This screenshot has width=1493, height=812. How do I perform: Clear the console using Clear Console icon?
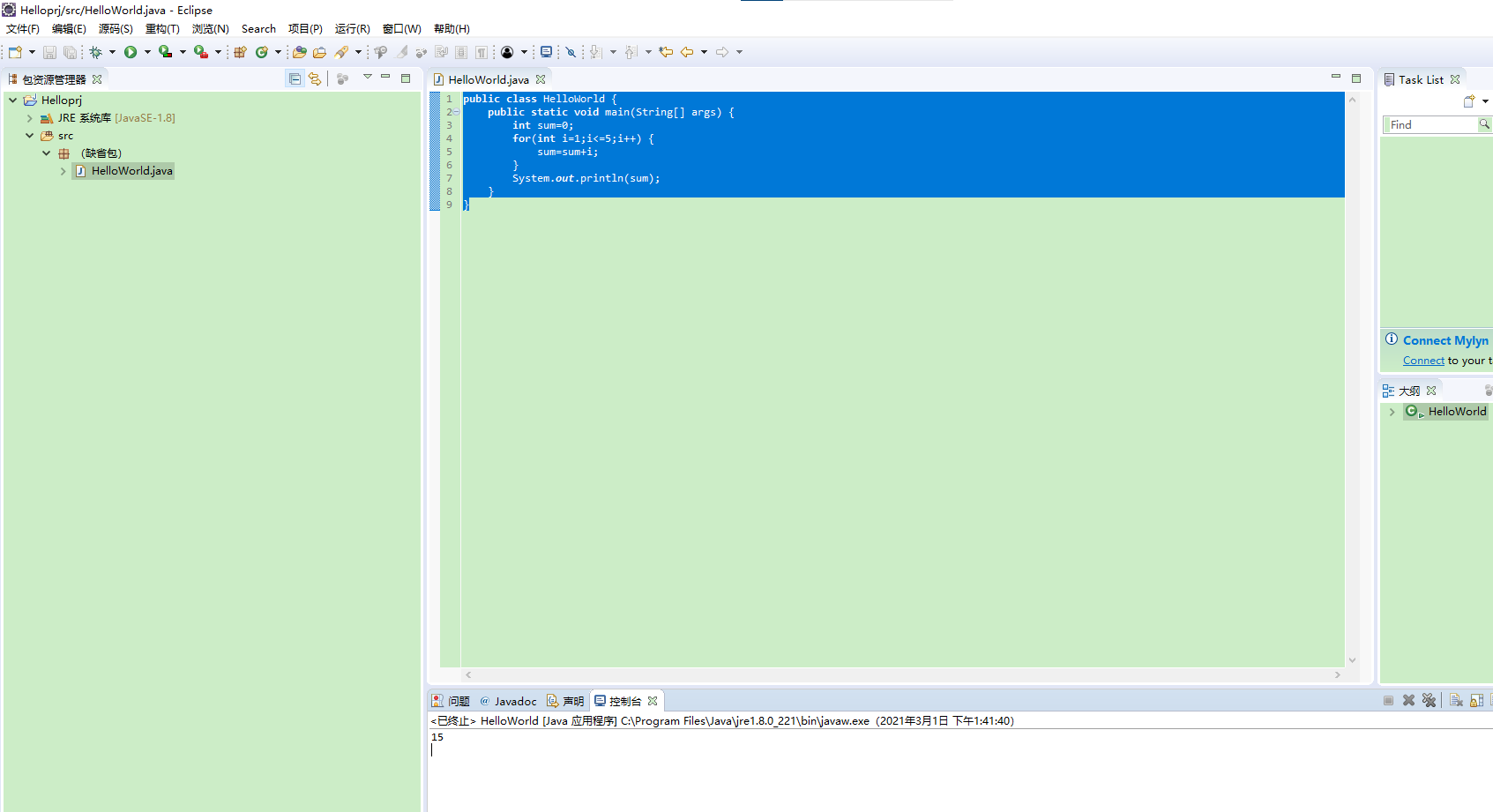click(x=1456, y=700)
